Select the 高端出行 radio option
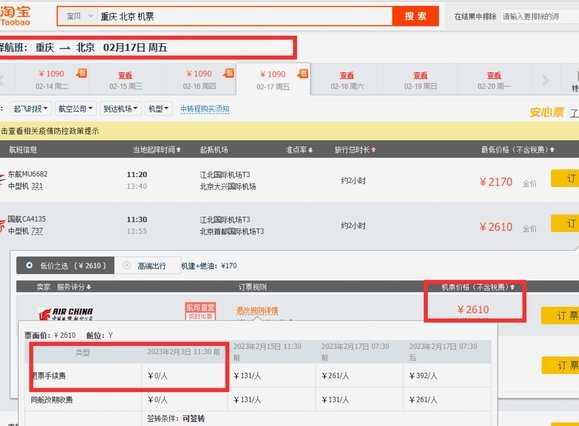 pyautogui.click(x=148, y=265)
